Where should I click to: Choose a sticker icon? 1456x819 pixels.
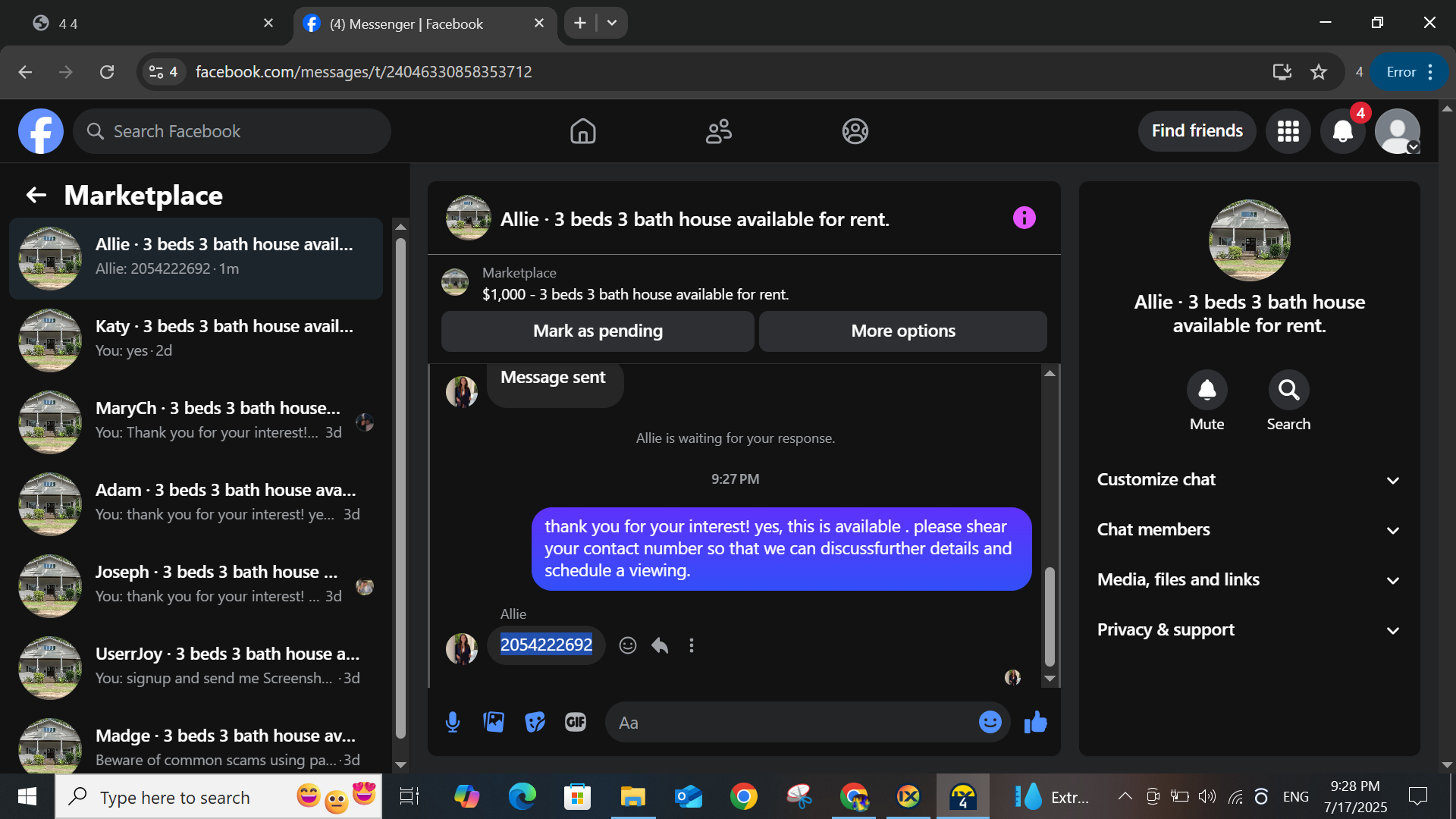(535, 723)
